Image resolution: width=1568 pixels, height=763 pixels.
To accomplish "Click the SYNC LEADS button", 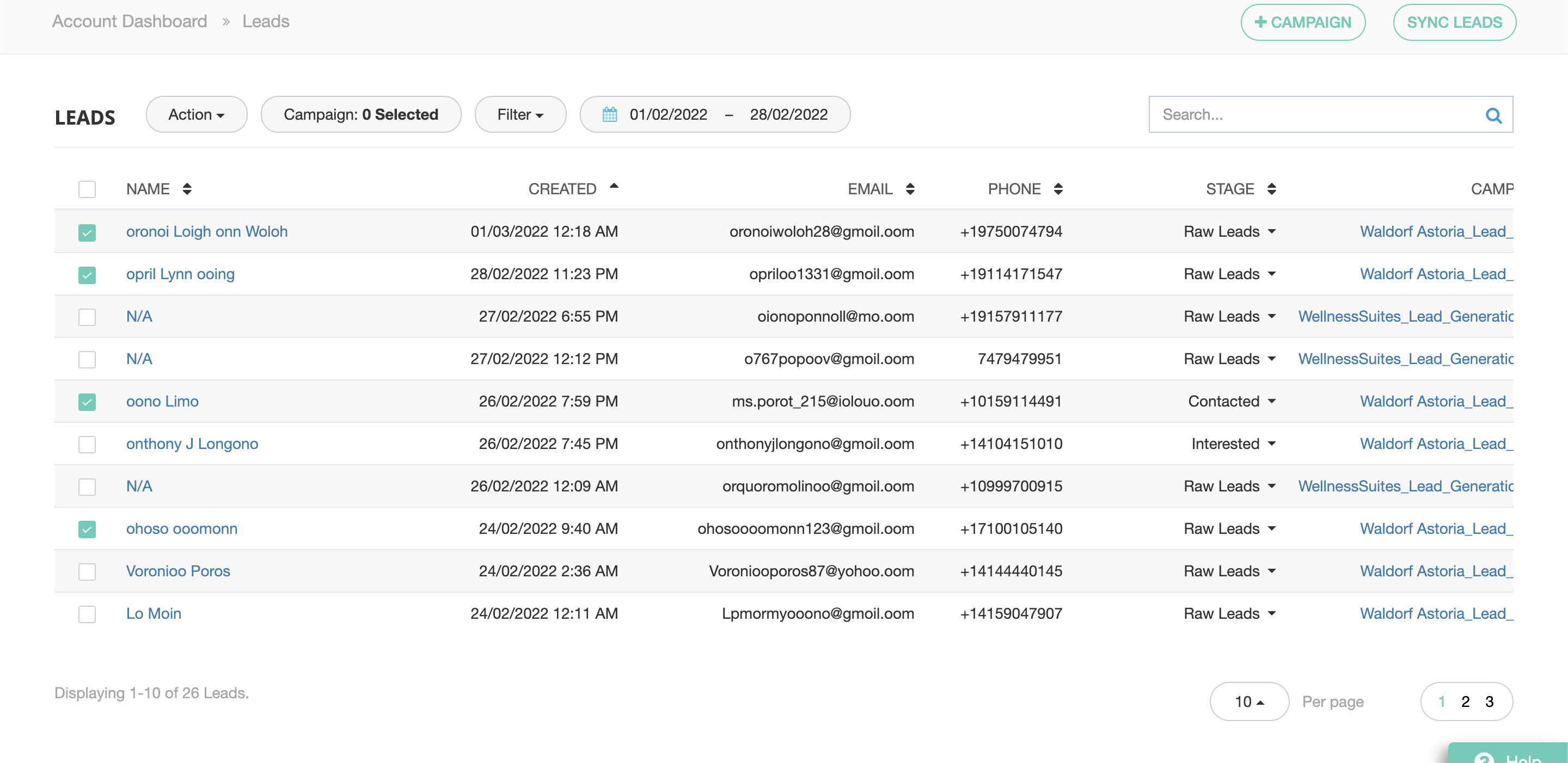I will pos(1454,22).
